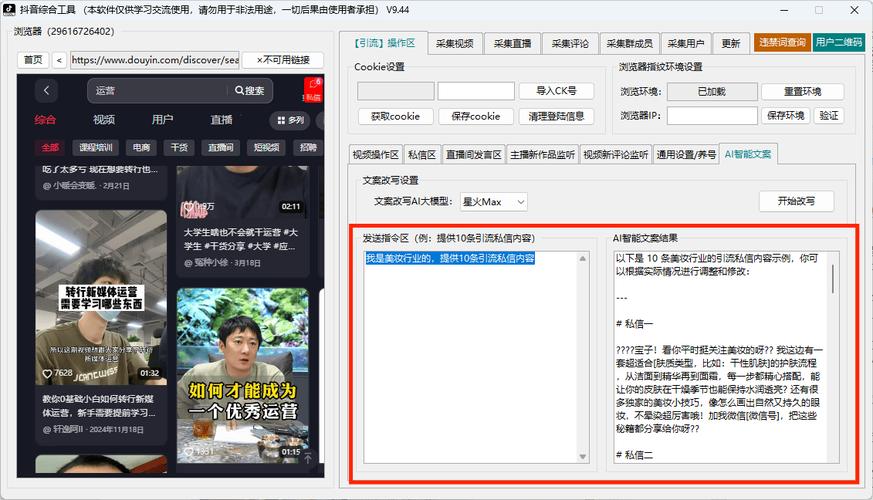Open the 采集视频 tab
The height and width of the screenshot is (500, 873).
pyautogui.click(x=455, y=43)
